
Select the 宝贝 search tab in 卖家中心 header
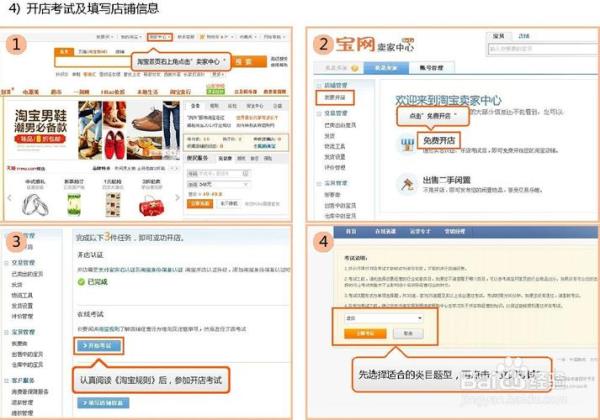498,36
